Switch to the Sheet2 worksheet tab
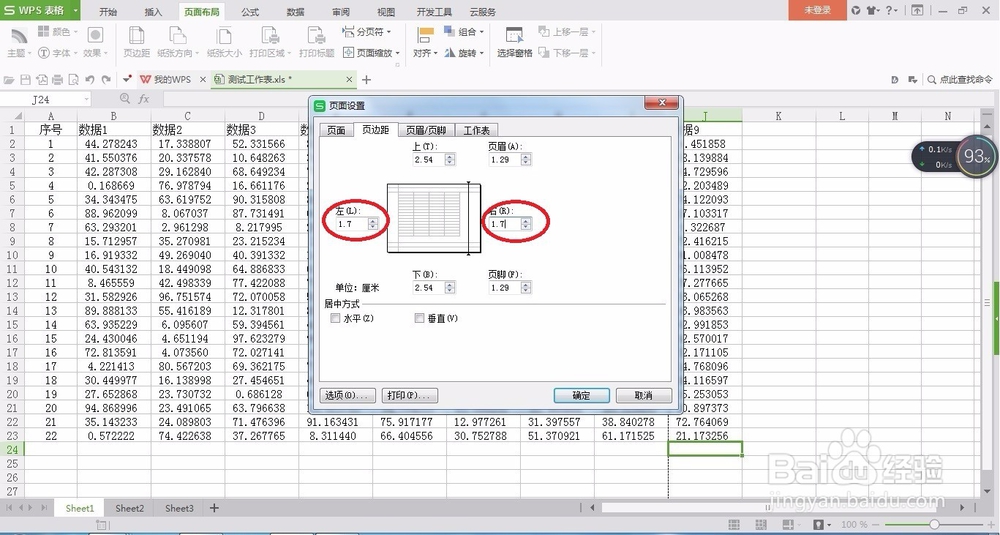The height and width of the screenshot is (535, 1000). pos(129,508)
